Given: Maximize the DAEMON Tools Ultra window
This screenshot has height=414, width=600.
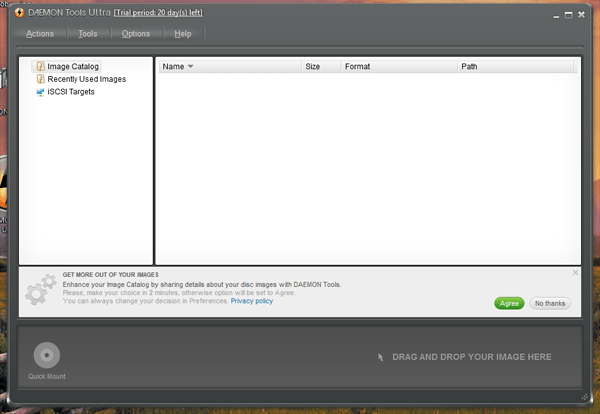Looking at the screenshot, I should click(x=569, y=15).
